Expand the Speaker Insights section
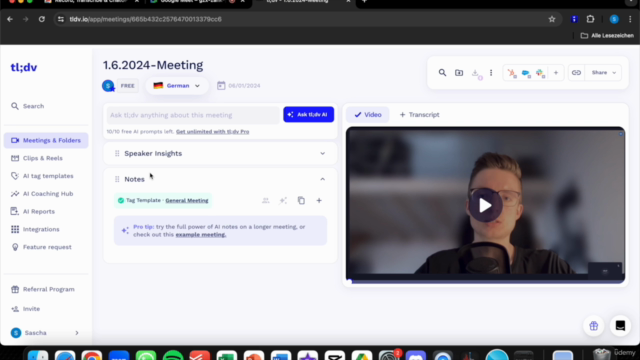640x360 pixels. click(x=322, y=153)
